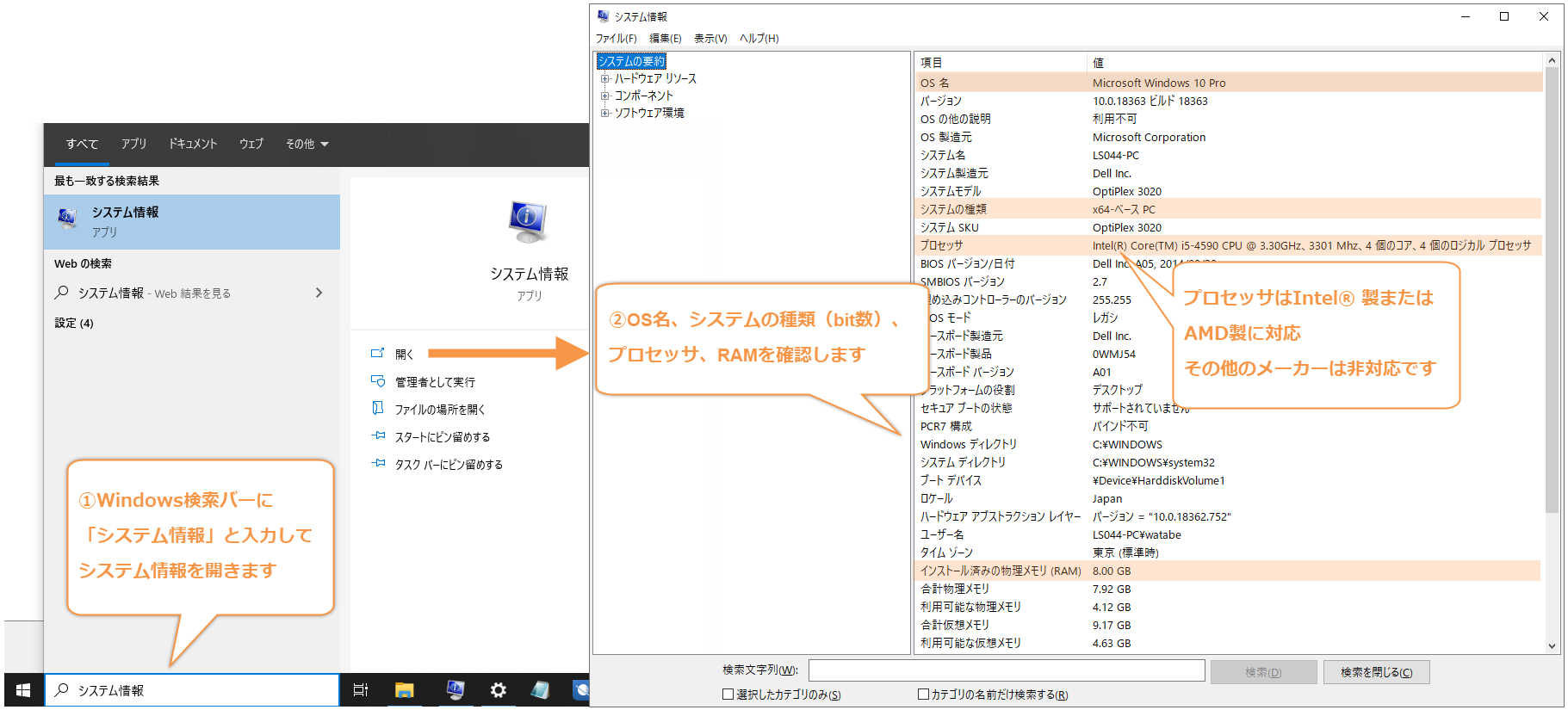
Task: Select the システム名 LS044-PC row
Action: pos(1229,156)
